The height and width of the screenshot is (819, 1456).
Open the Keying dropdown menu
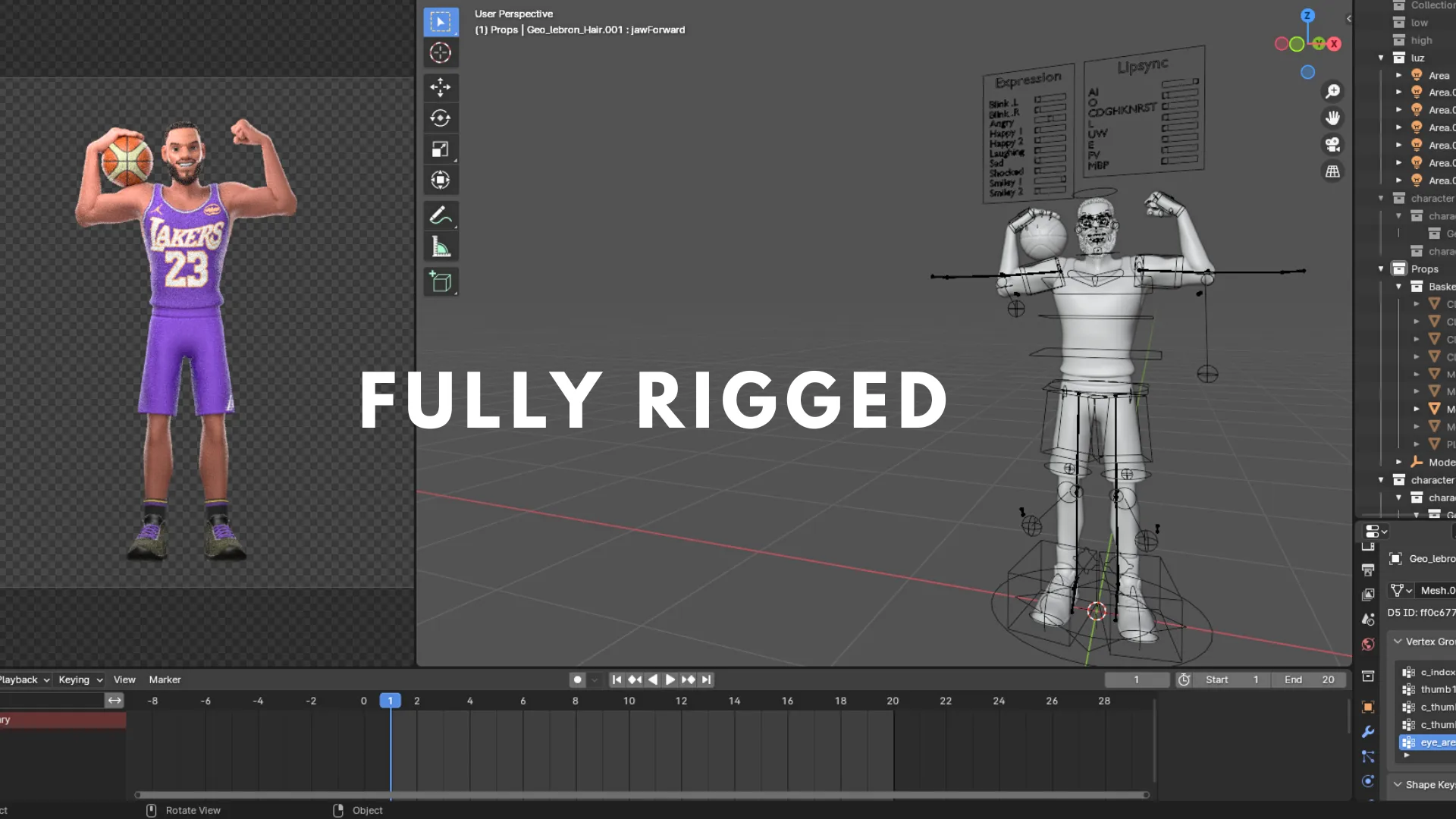pyautogui.click(x=80, y=680)
